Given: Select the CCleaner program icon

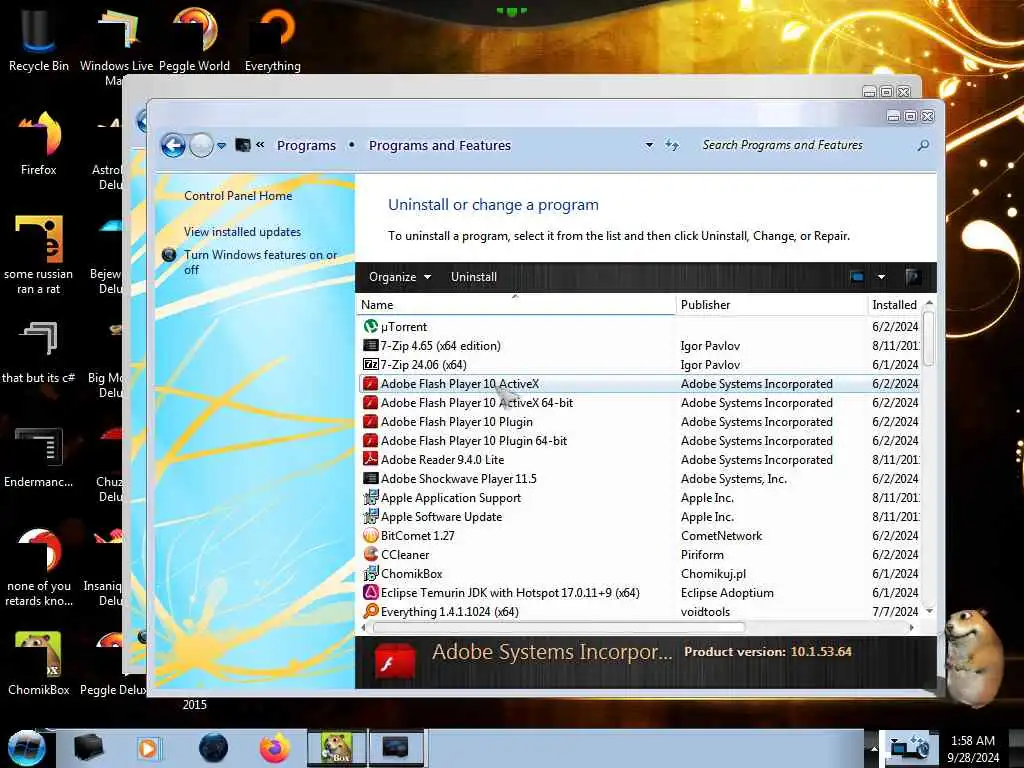Looking at the screenshot, I should [370, 554].
